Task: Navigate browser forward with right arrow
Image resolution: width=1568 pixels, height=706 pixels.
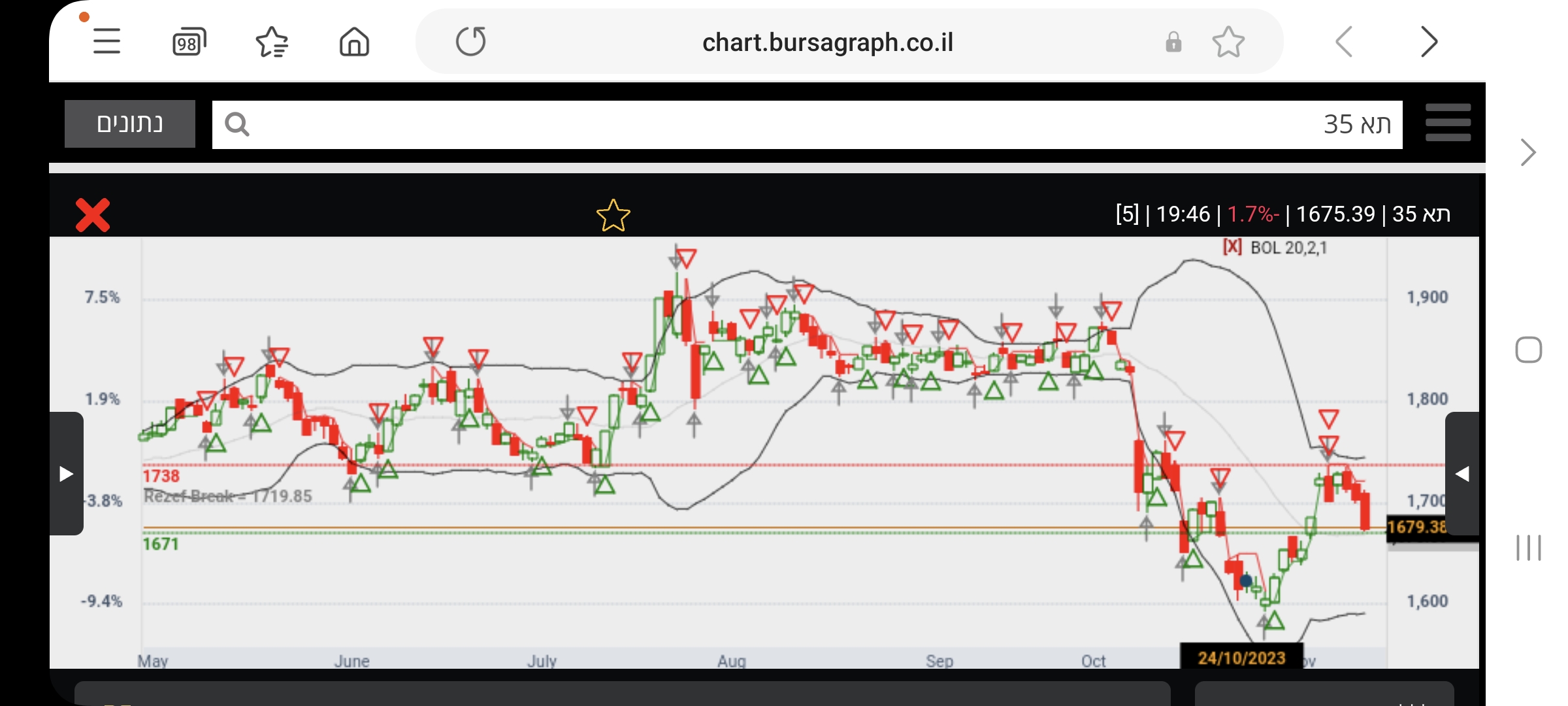Action: coord(1429,42)
